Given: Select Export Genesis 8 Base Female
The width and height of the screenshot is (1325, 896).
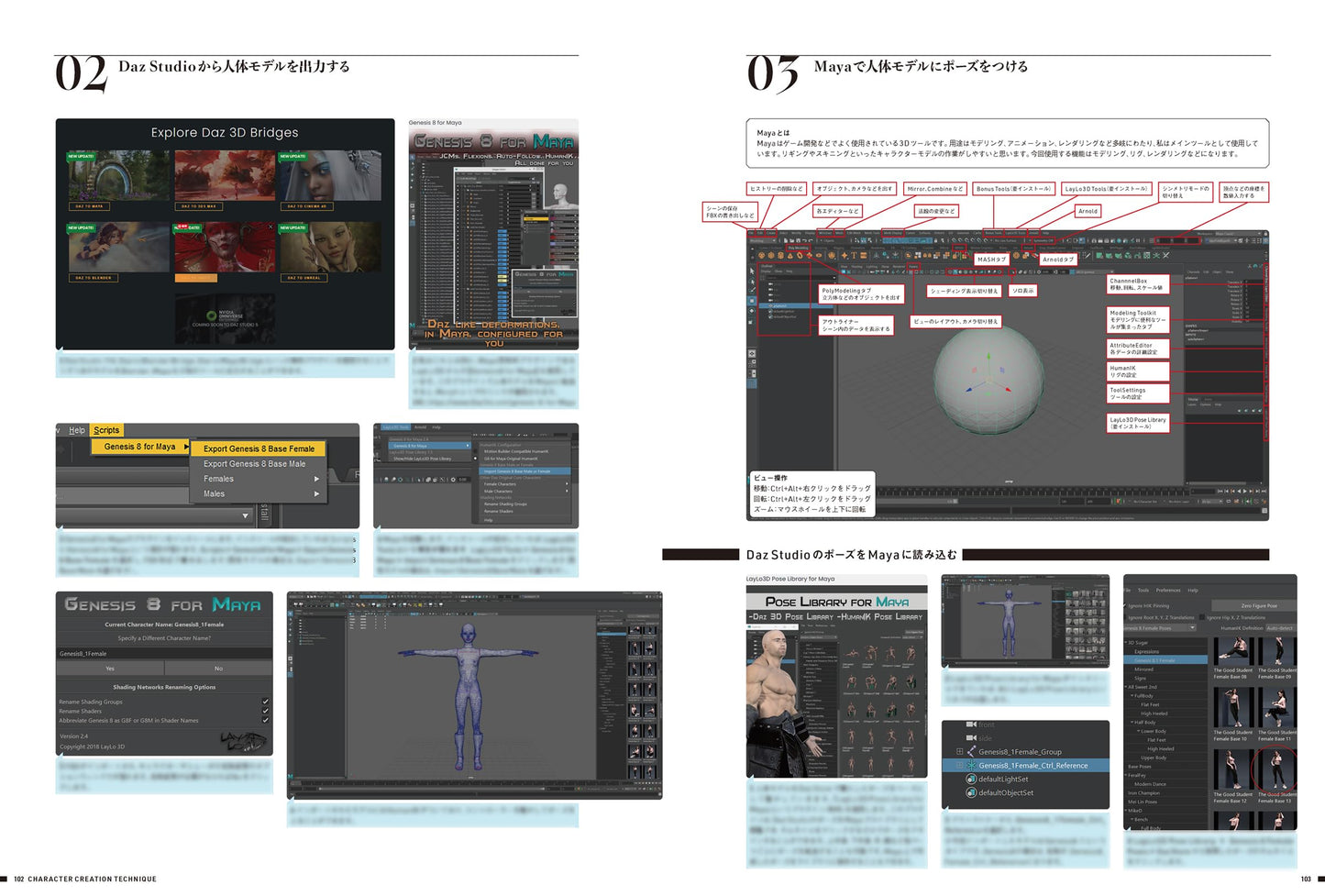Looking at the screenshot, I should (x=259, y=448).
